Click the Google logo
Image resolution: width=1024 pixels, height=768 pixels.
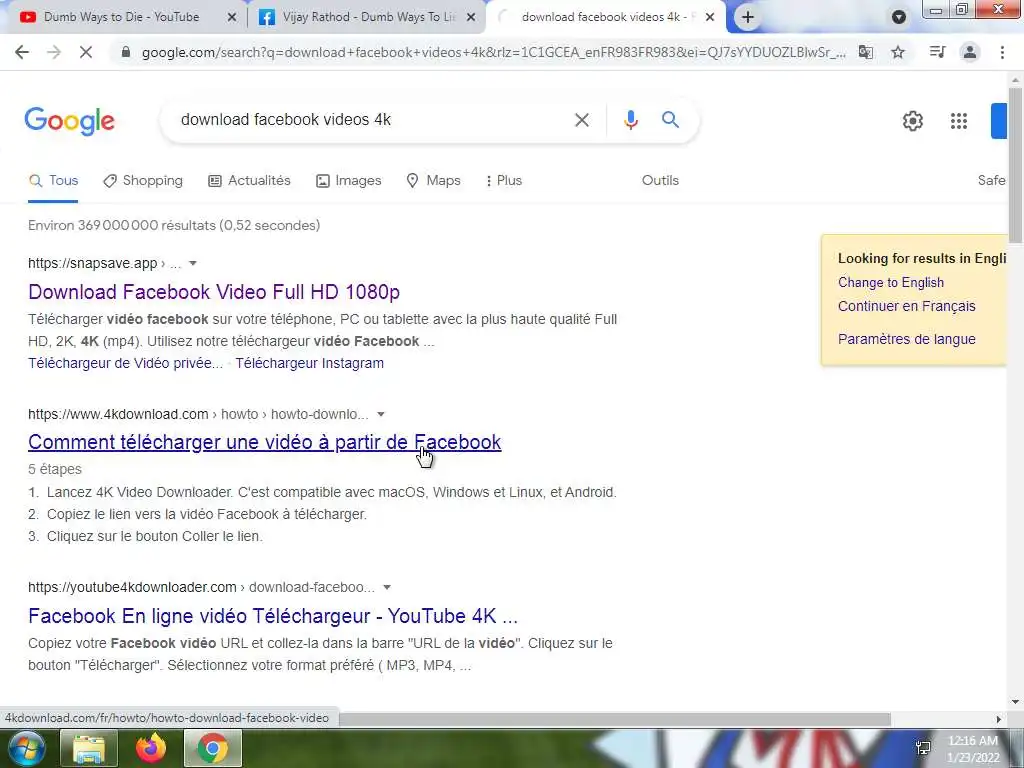70,121
